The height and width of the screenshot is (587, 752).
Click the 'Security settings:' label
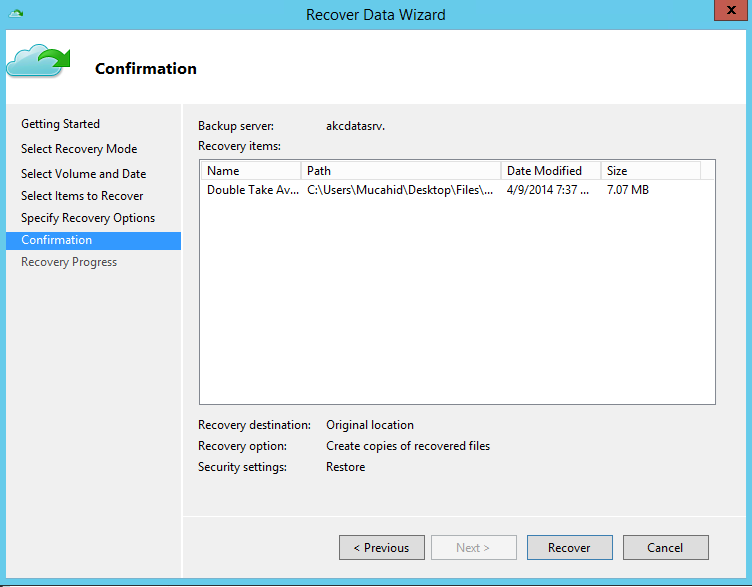point(242,467)
